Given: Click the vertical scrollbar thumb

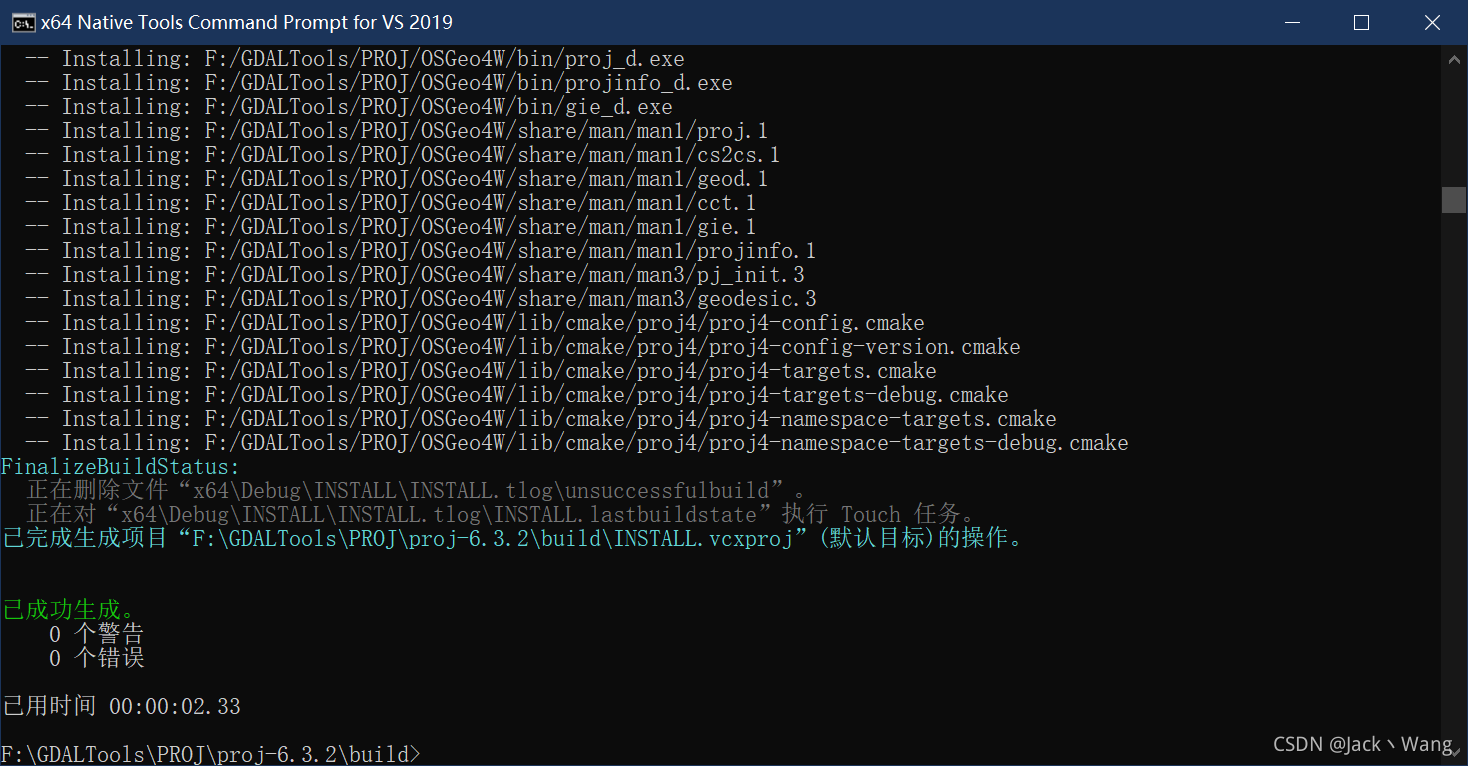Looking at the screenshot, I should 1454,199.
